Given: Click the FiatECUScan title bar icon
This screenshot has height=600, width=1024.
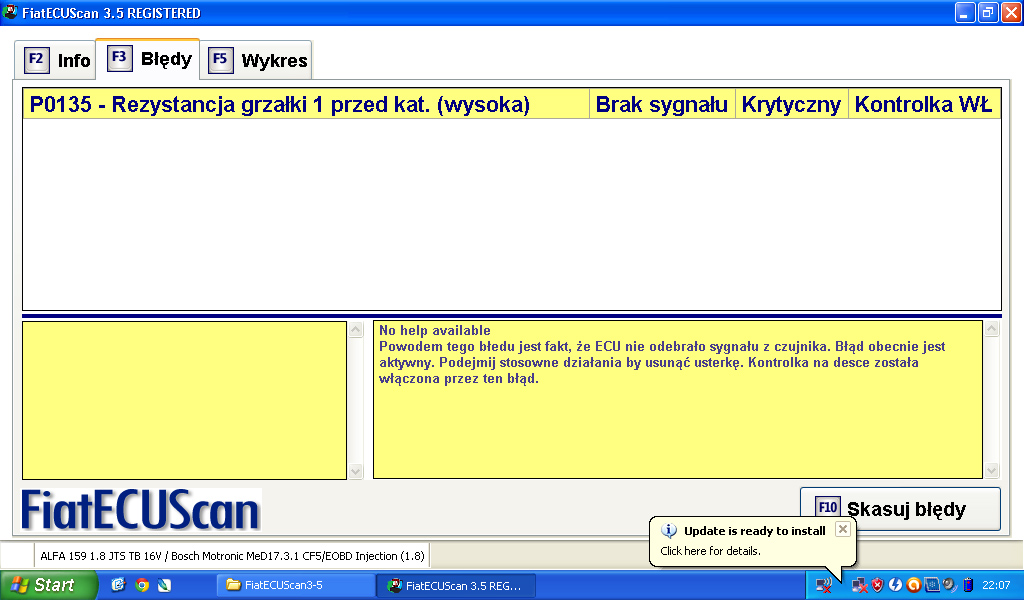Looking at the screenshot, I should point(10,12).
